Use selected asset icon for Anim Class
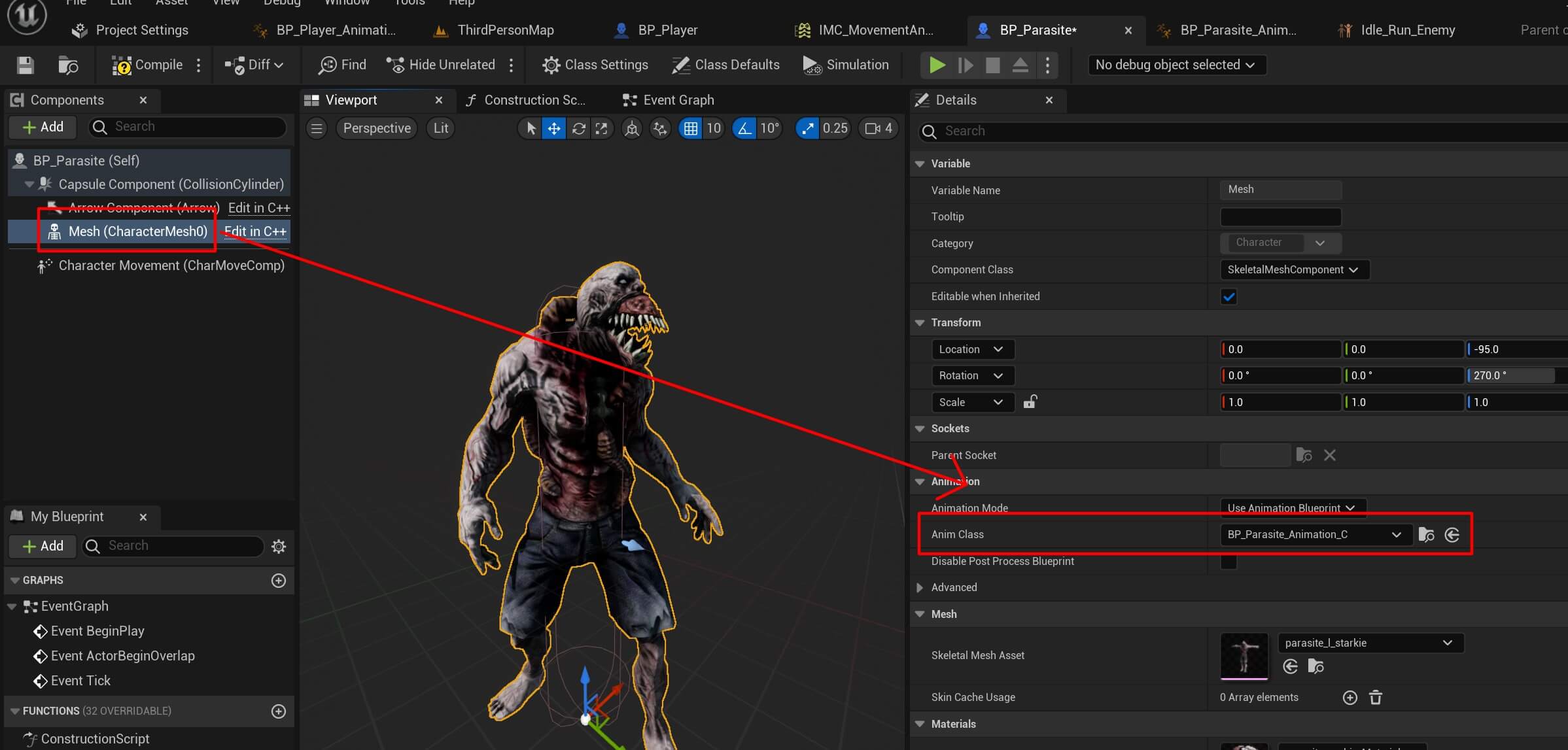The width and height of the screenshot is (1568, 750). click(x=1452, y=535)
